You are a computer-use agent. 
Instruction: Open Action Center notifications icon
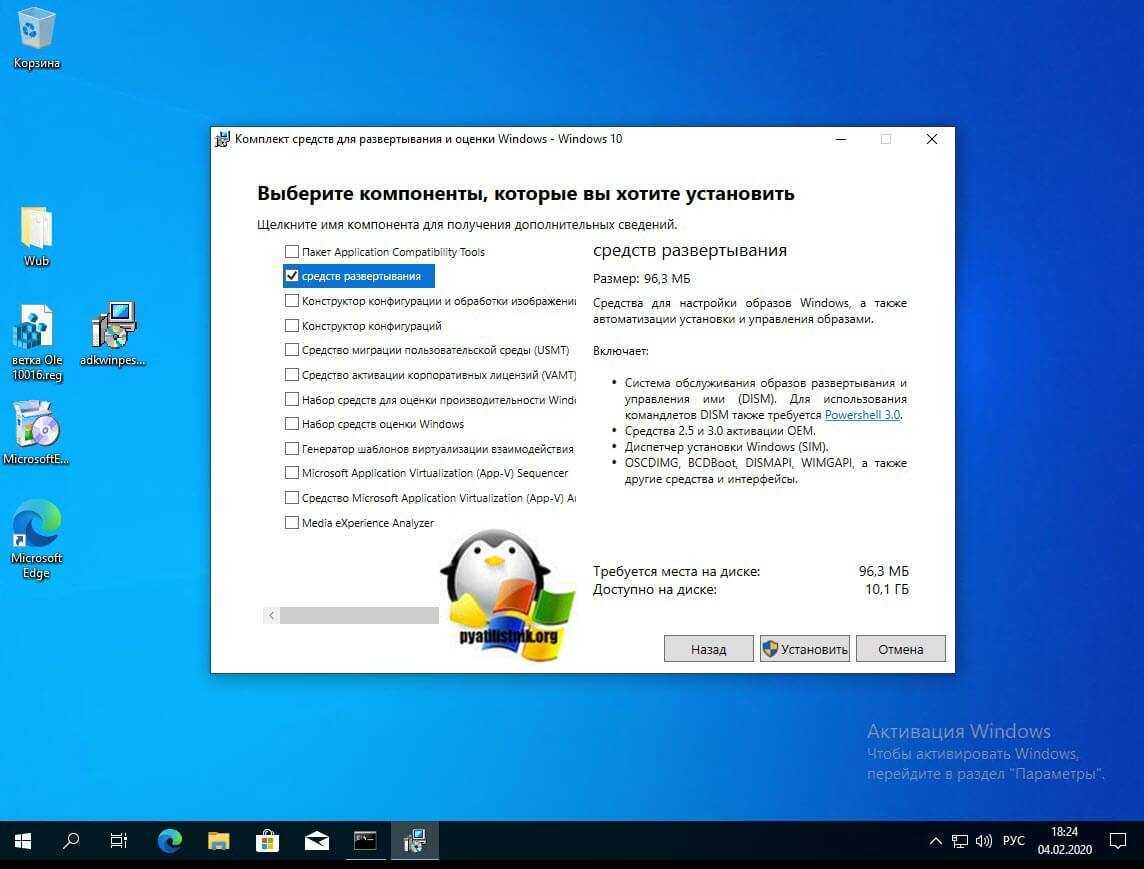coord(1118,841)
